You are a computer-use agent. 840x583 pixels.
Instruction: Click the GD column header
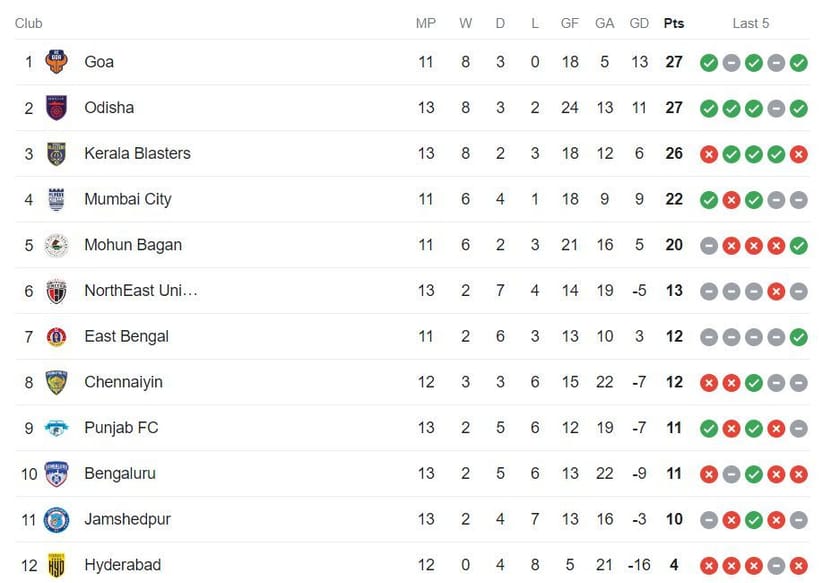639,23
